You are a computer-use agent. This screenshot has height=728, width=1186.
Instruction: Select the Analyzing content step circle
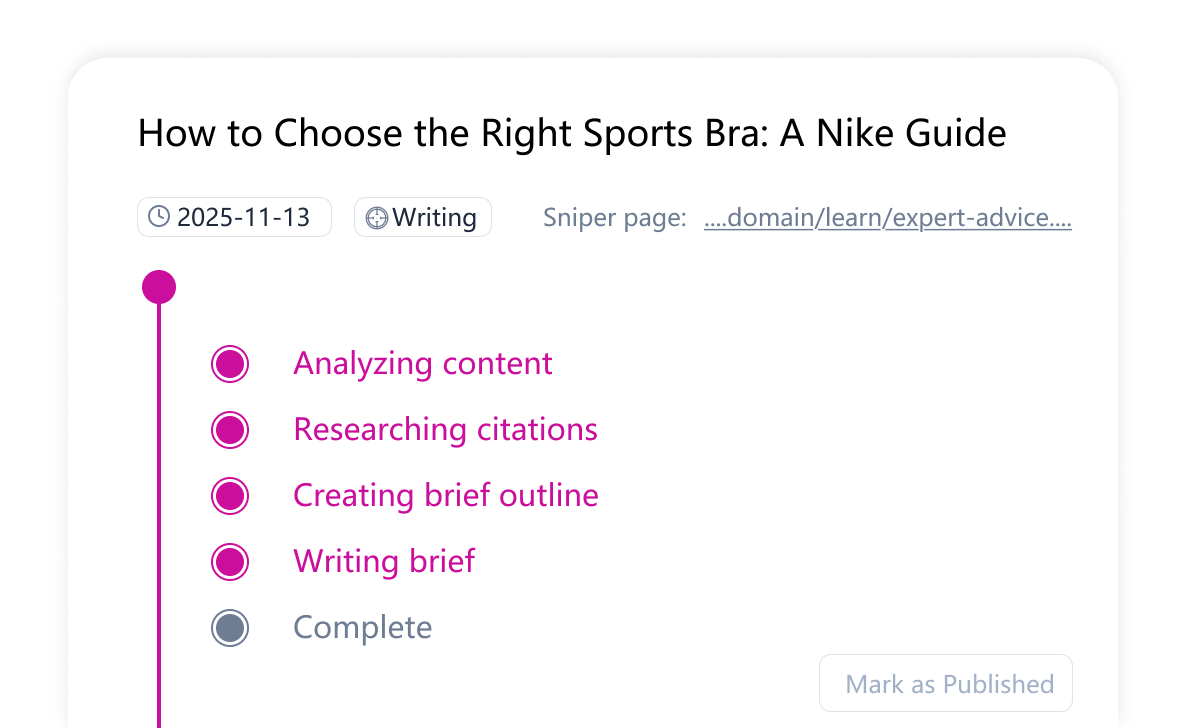[x=230, y=364]
